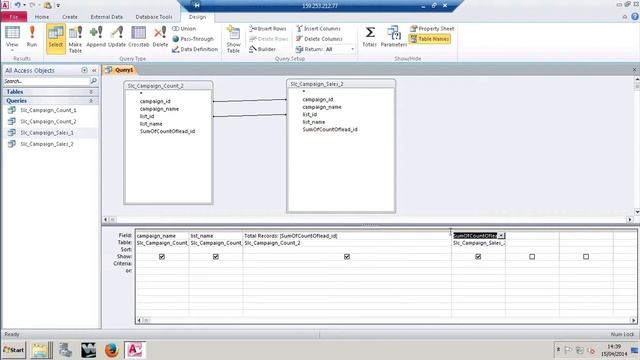
Task: Open the Show Table dialog
Action: [233, 39]
